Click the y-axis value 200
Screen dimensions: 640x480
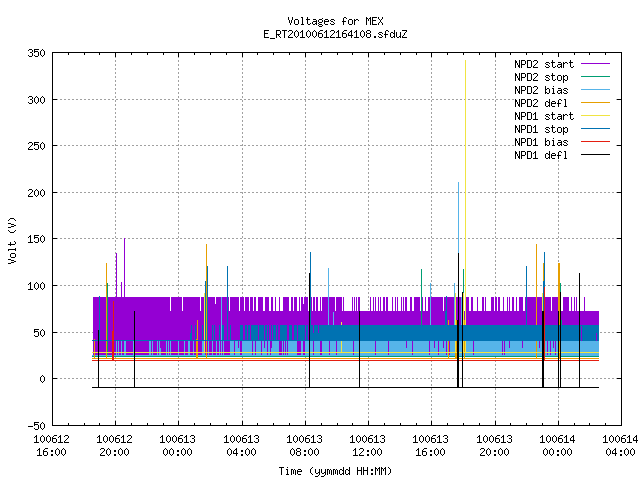(x=36, y=193)
